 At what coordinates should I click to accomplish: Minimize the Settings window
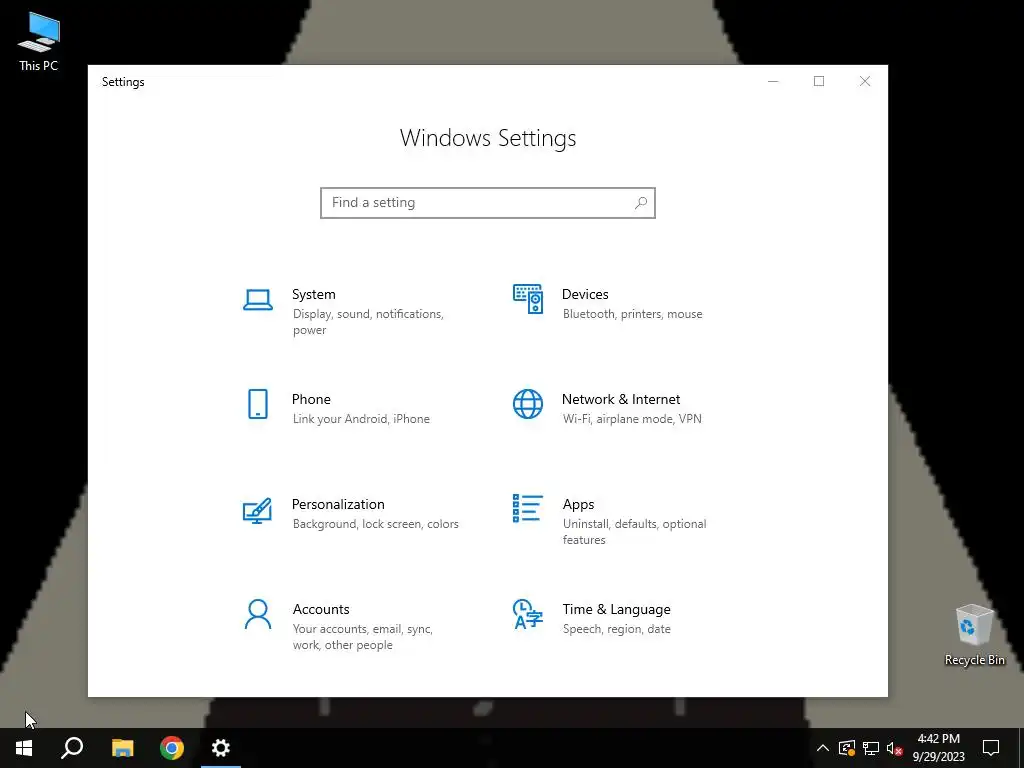coord(773,81)
